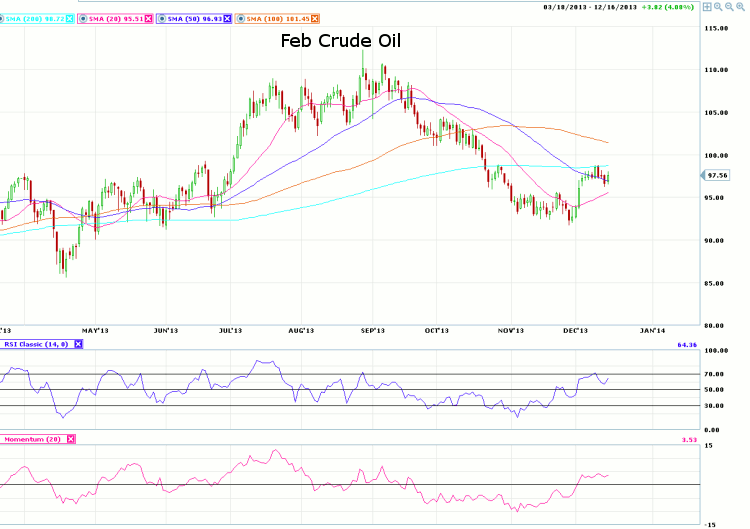
Task: Toggle the SMA (20) visibility dot
Action: click(x=83, y=19)
